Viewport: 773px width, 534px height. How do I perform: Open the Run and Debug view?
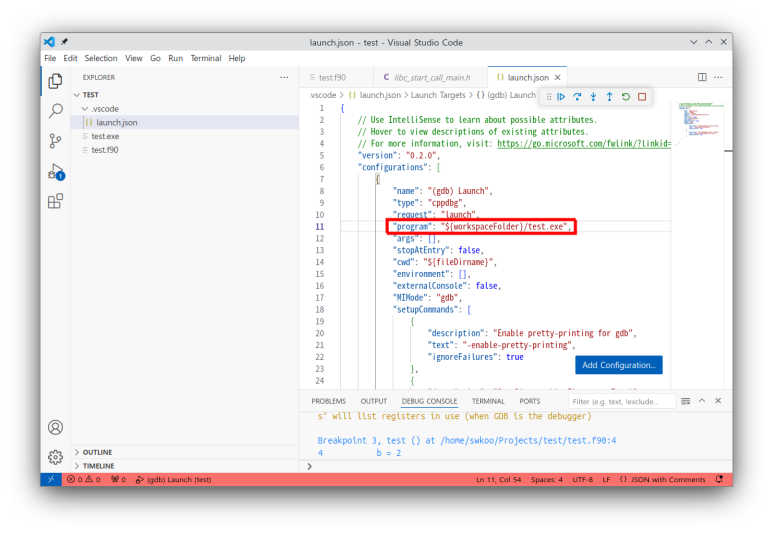[x=56, y=172]
